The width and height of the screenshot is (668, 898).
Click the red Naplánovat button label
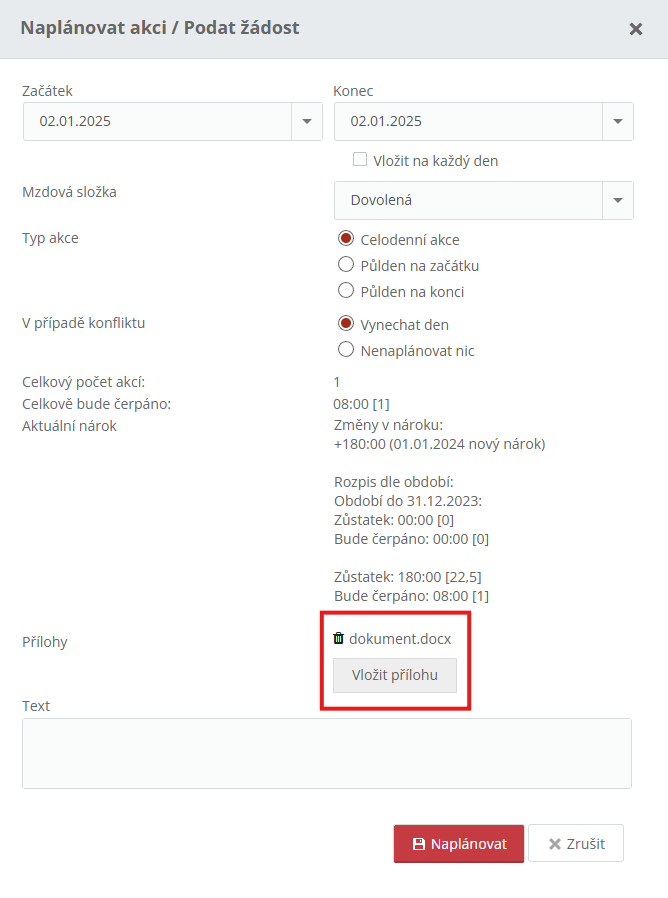click(469, 844)
